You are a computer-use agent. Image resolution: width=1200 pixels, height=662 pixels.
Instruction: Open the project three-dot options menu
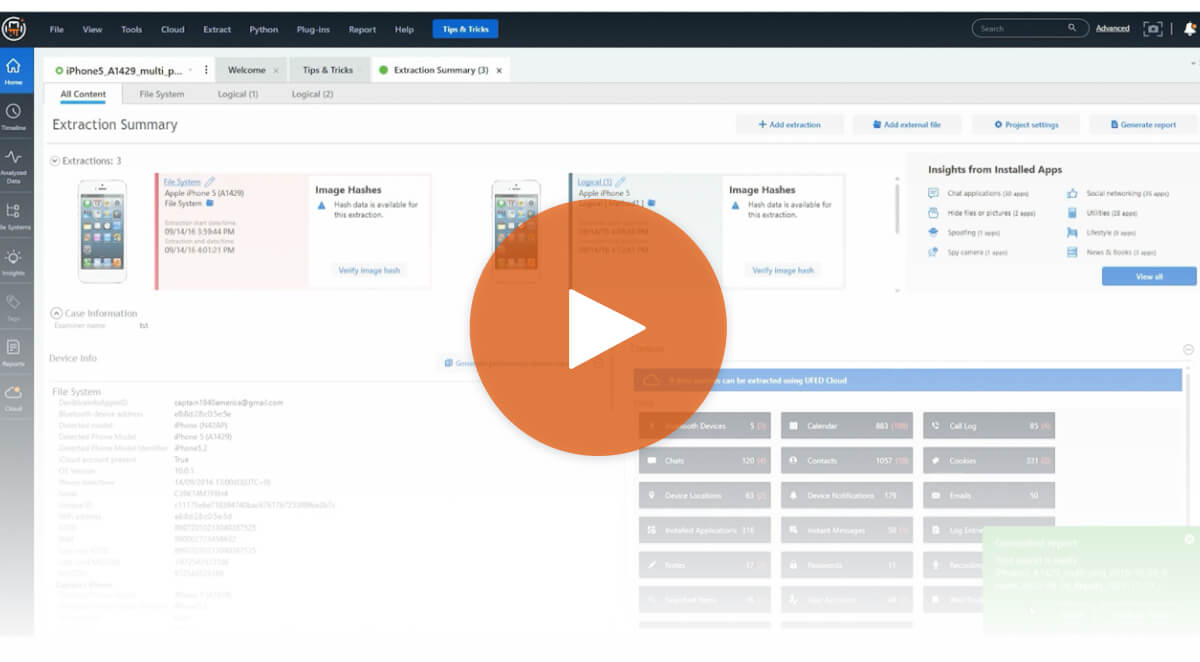206,70
